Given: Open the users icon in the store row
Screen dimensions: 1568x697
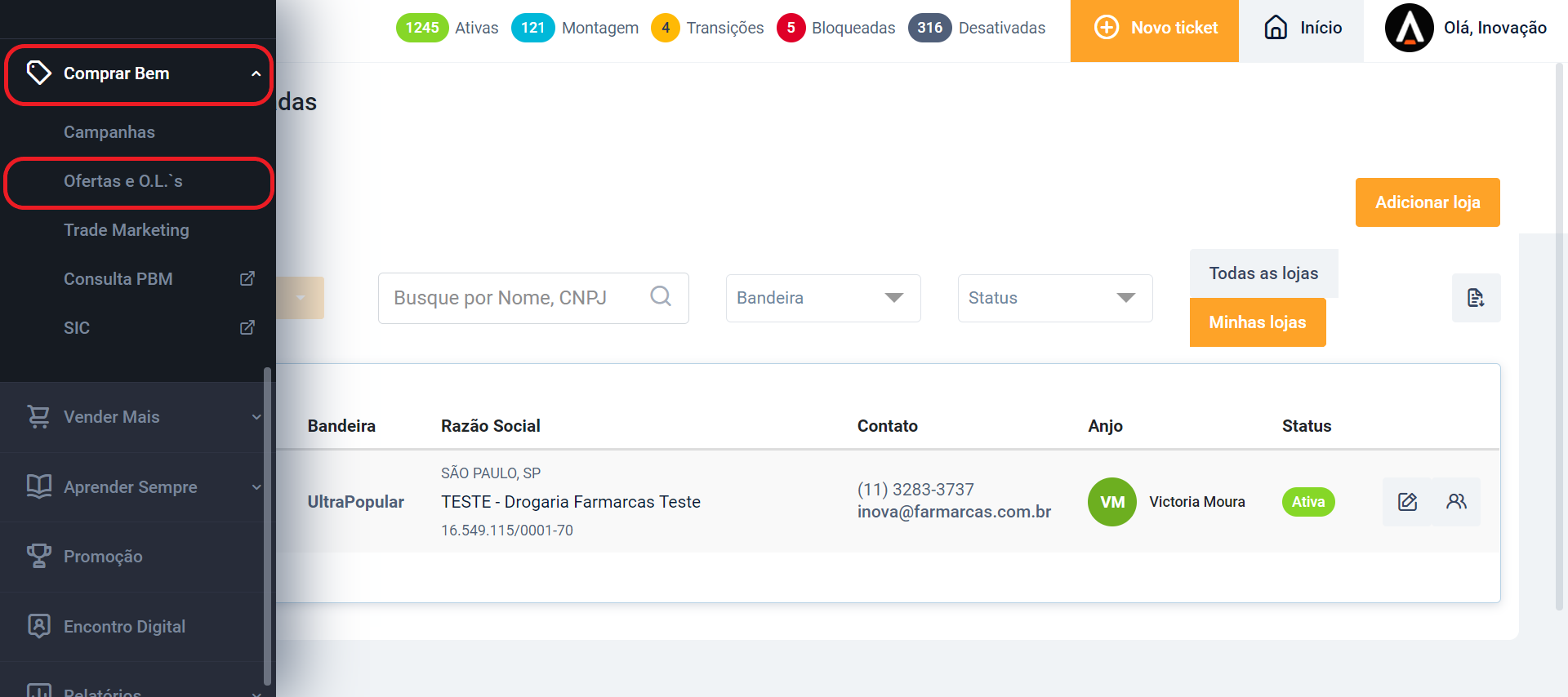Looking at the screenshot, I should (1456, 502).
